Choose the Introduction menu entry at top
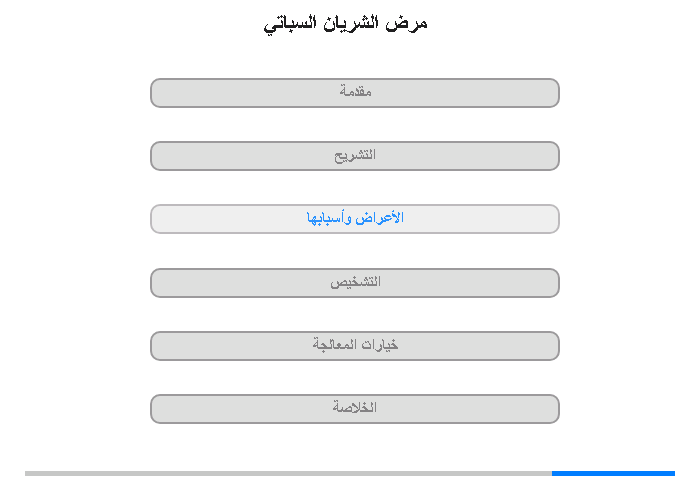Image resolution: width=700 pixels, height=480 pixels. [x=355, y=93]
